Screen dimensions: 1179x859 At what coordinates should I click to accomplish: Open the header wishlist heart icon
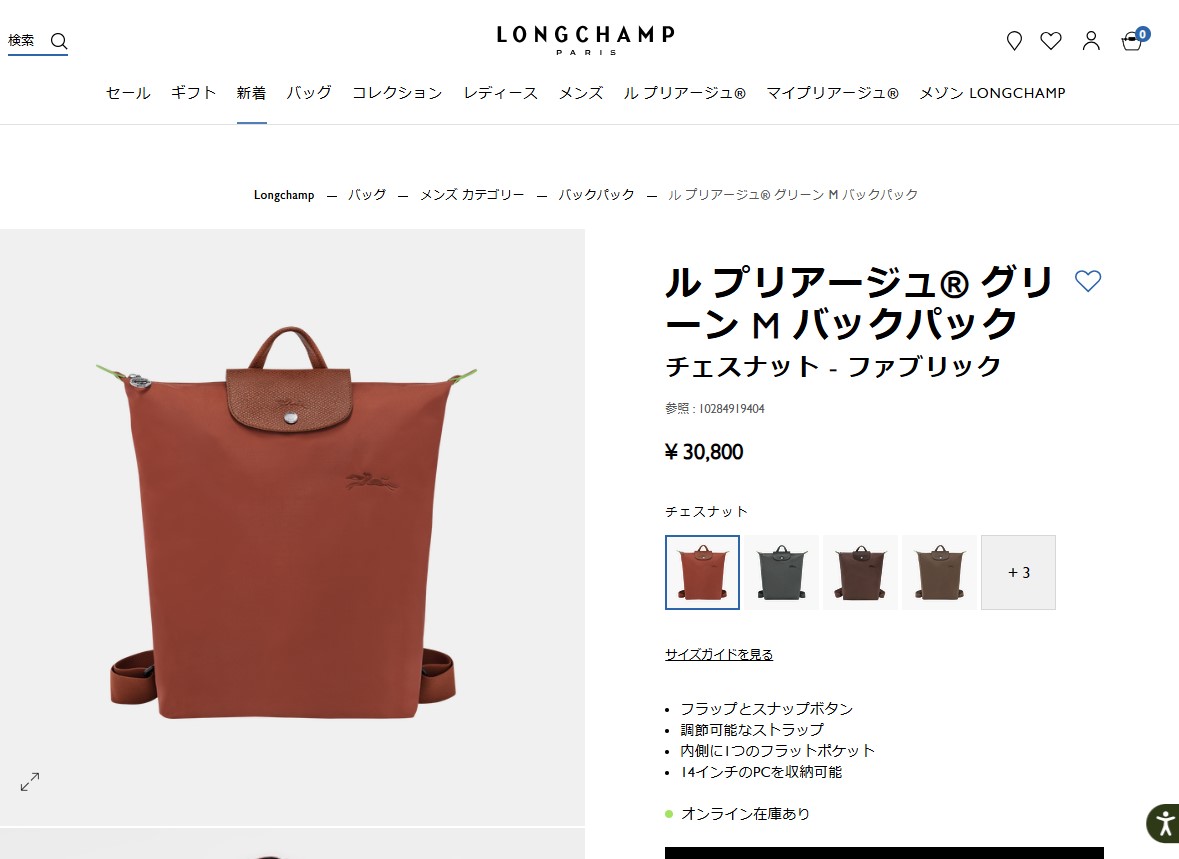click(1051, 41)
